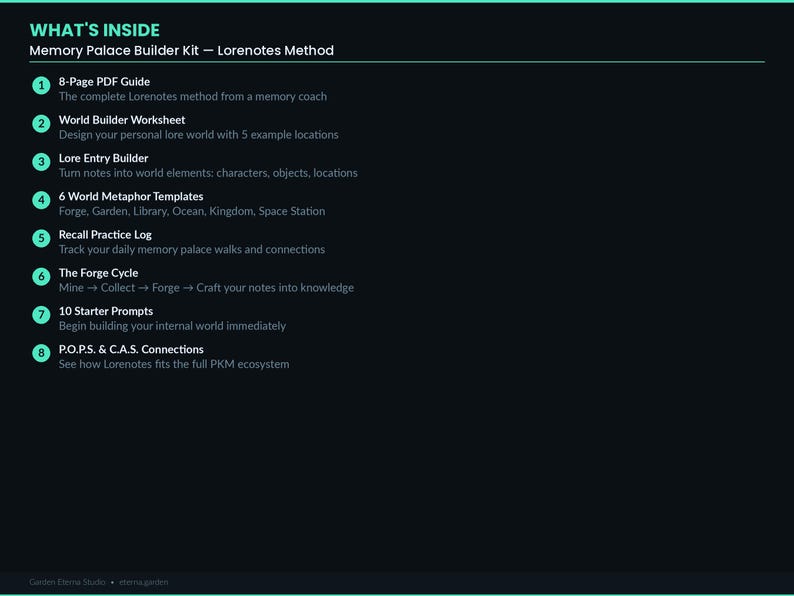Click the "World Builder Worksheet" title
This screenshot has height=596, width=794.
click(122, 120)
